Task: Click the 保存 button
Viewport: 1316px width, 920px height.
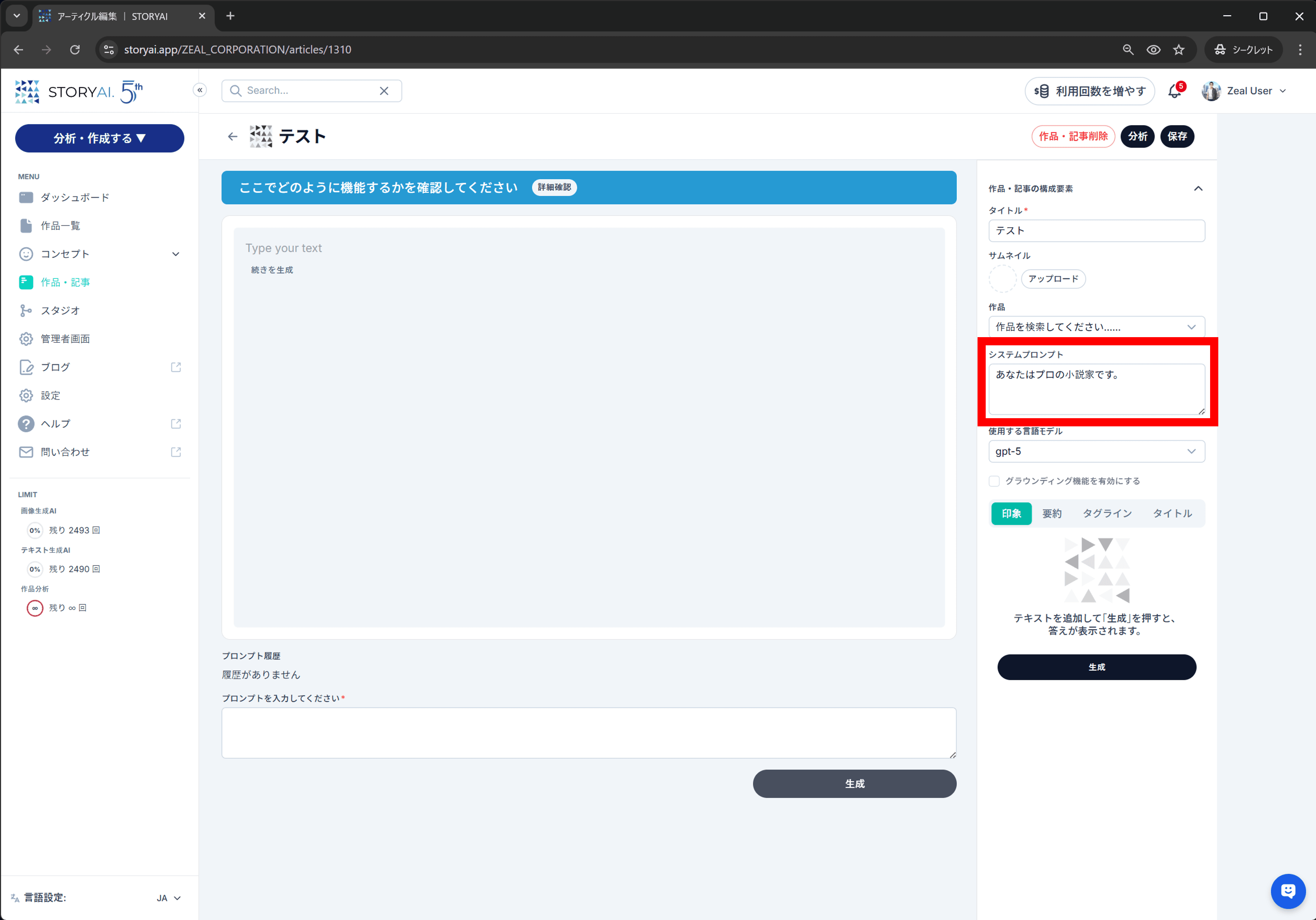Action: (1177, 136)
